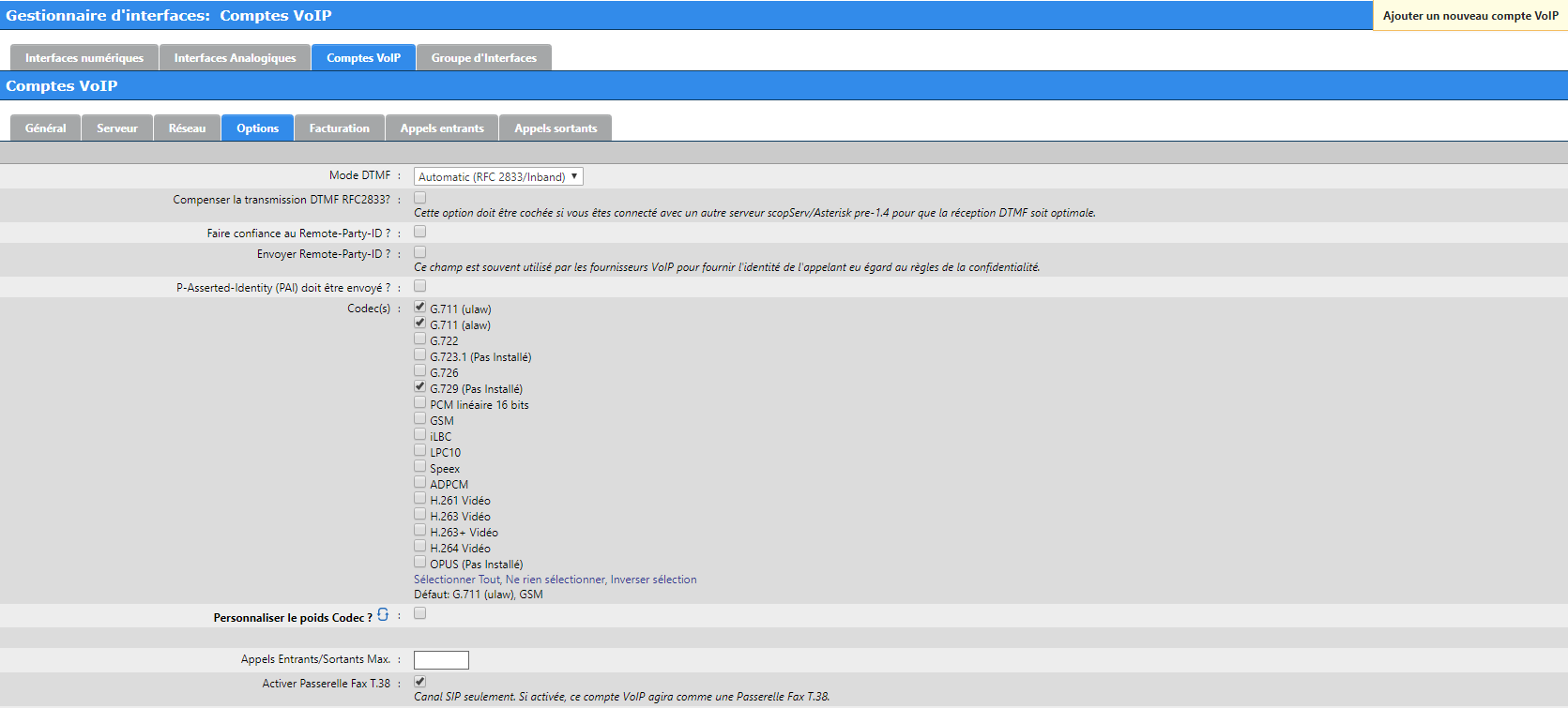Open the Interfaces Analogiques tab
Image resolution: width=1568 pixels, height=708 pixels.
tap(235, 58)
